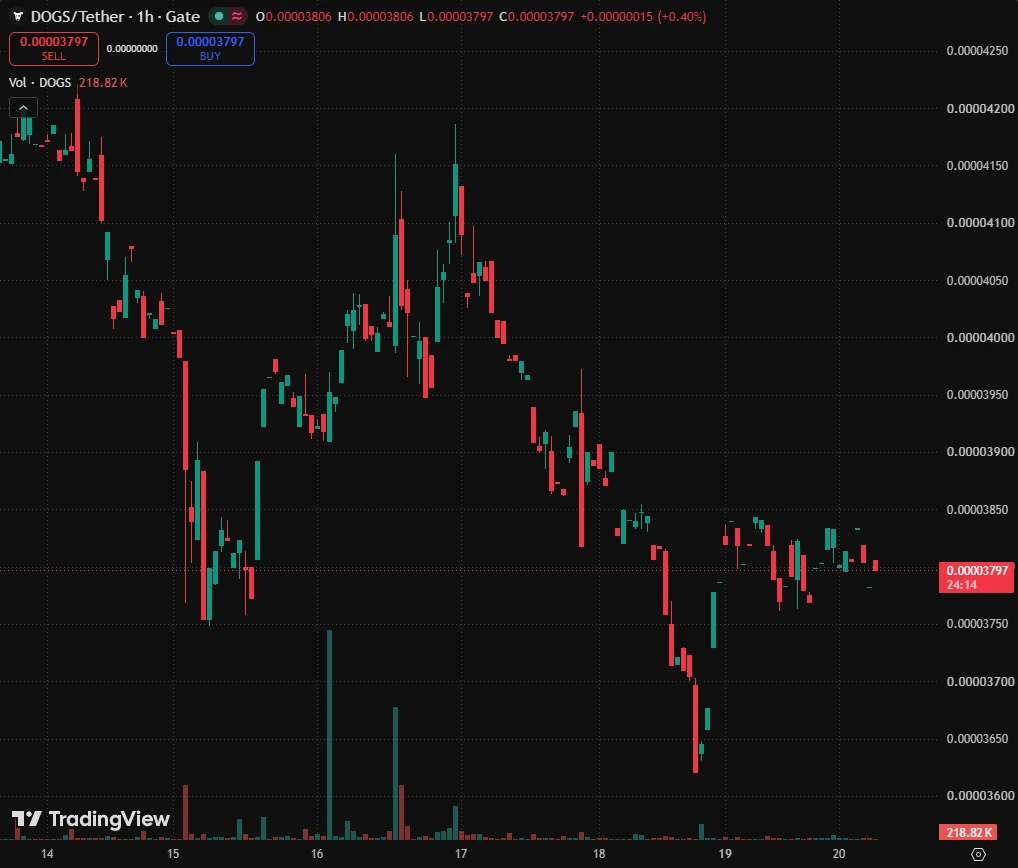1018x868 pixels.
Task: Click price axis label 0.00004200
Action: coord(980,108)
